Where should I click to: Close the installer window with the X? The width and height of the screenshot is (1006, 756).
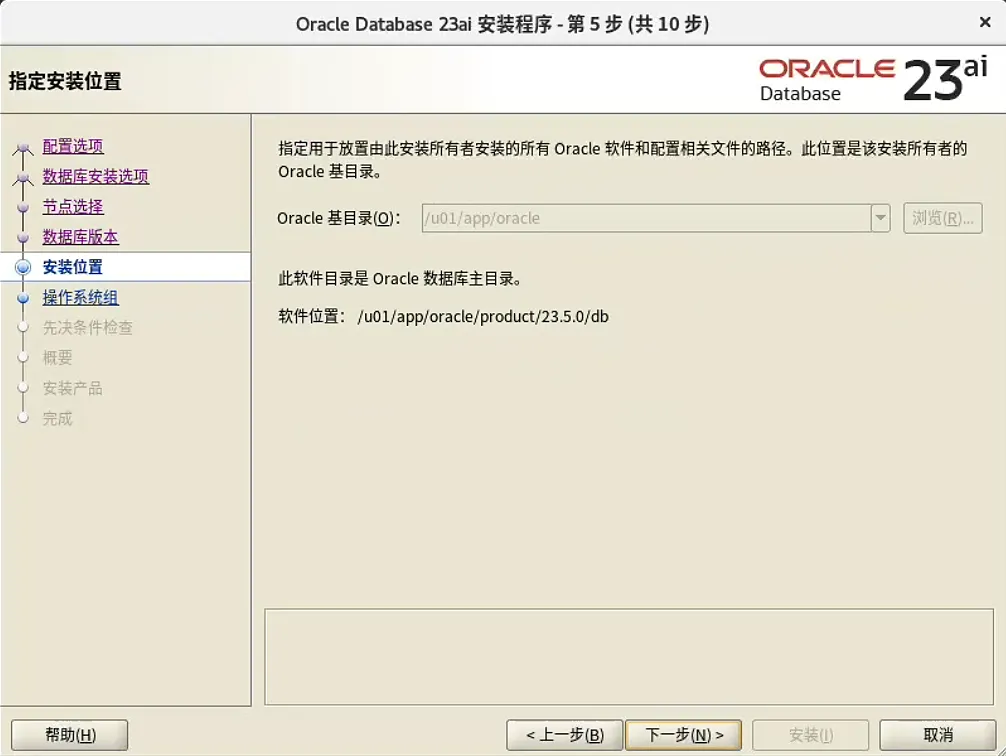tap(984, 22)
